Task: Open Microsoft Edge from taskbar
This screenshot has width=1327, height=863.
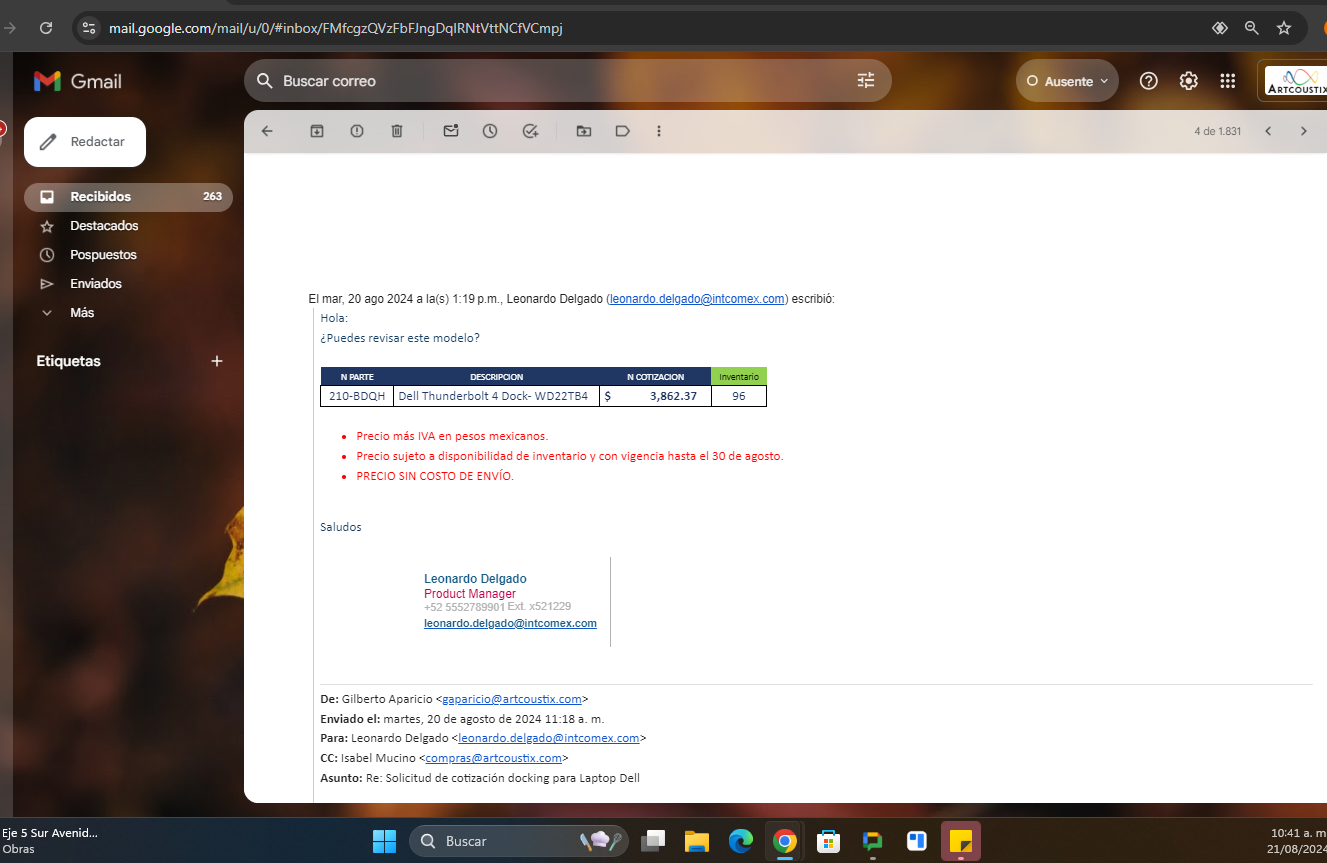Action: click(741, 841)
